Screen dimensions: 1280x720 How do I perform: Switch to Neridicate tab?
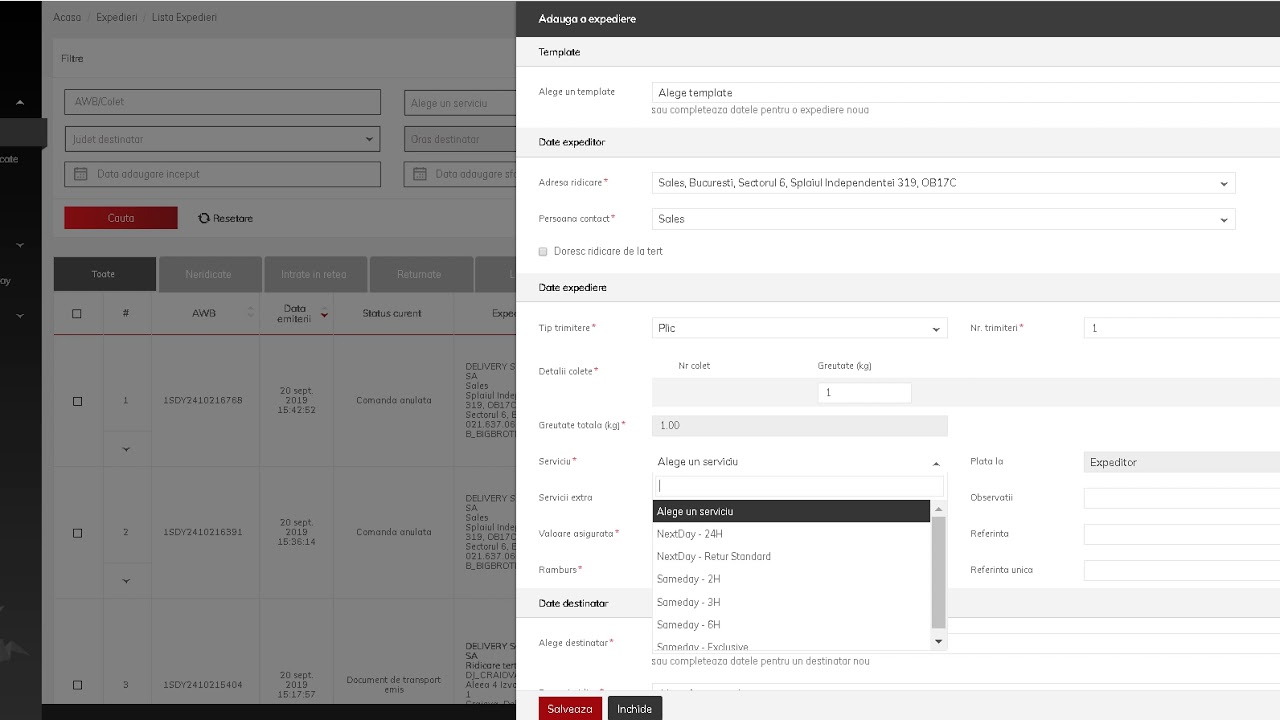[x=208, y=274]
